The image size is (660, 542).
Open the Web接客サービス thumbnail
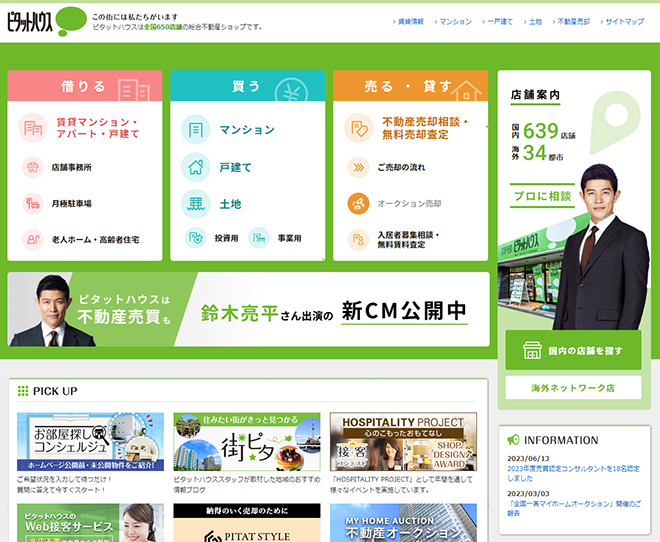tap(90, 523)
